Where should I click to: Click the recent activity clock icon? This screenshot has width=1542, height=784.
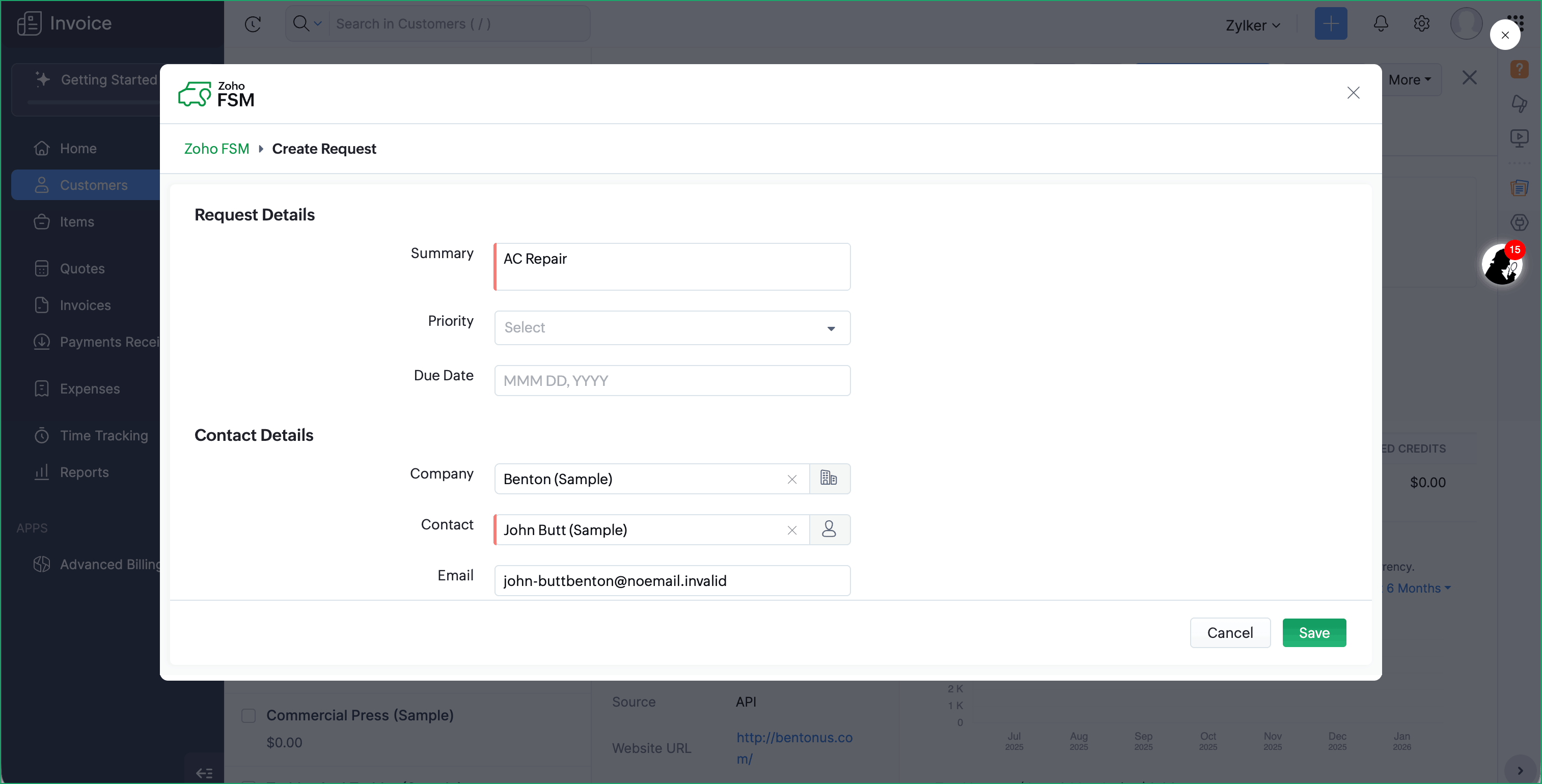pos(253,24)
